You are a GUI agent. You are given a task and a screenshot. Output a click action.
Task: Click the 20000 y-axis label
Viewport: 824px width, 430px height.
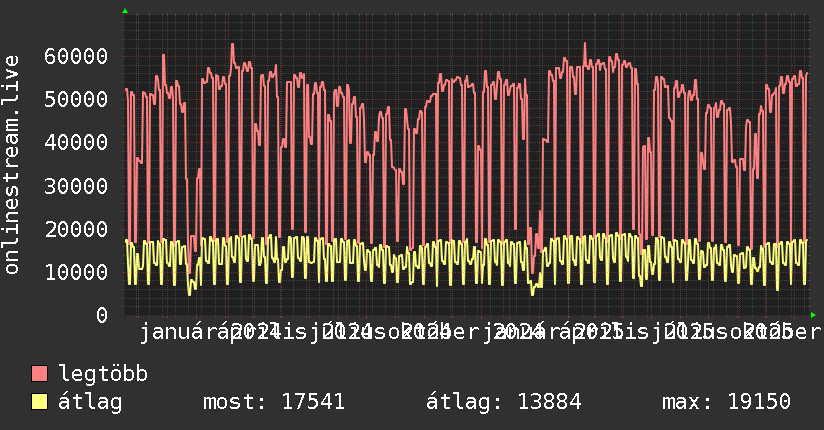76,229
